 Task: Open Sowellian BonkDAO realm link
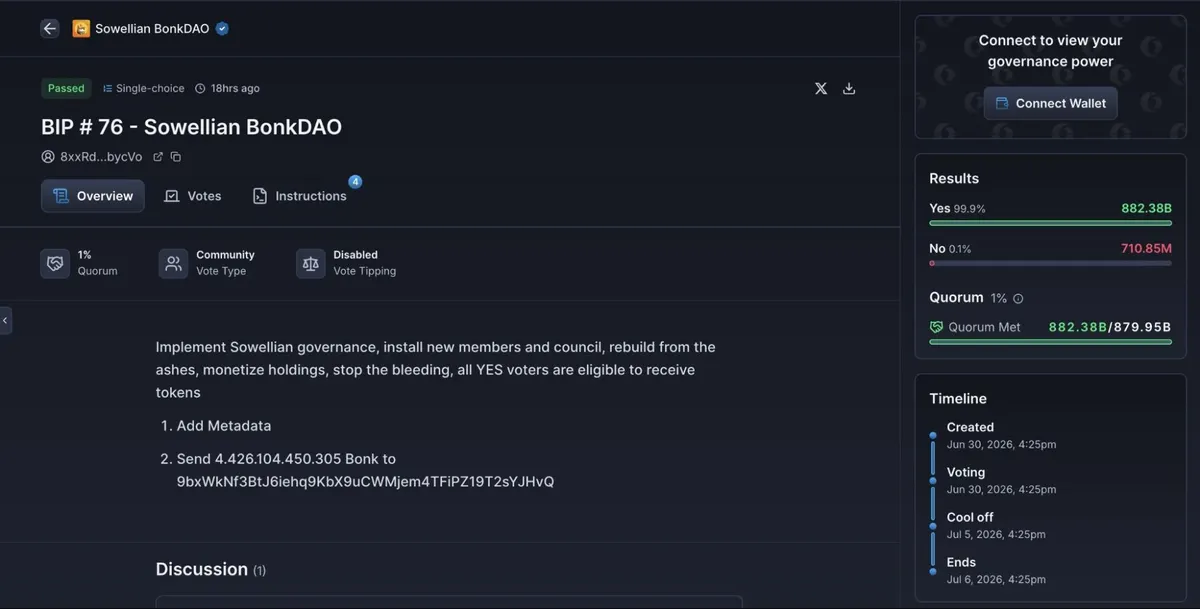(x=152, y=29)
